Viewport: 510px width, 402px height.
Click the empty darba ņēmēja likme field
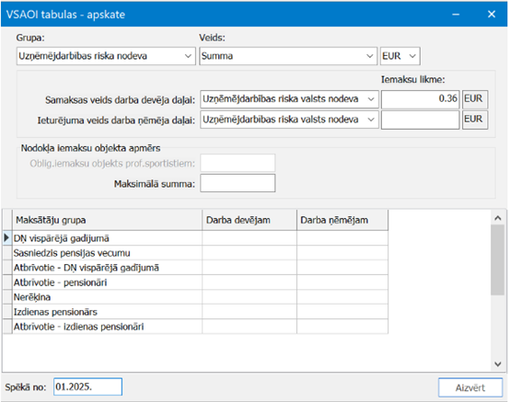[x=420, y=120]
